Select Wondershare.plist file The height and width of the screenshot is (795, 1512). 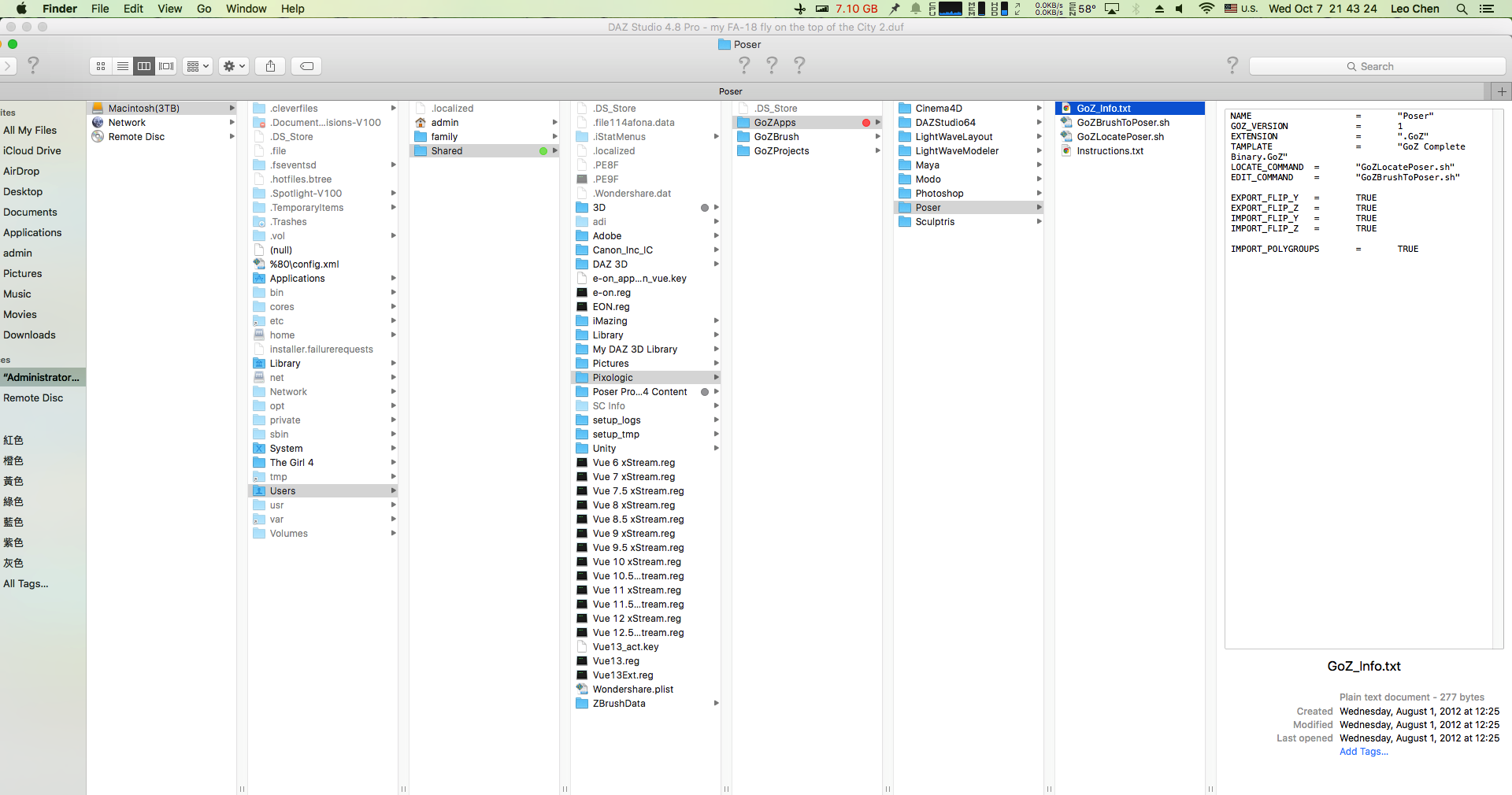click(x=645, y=689)
